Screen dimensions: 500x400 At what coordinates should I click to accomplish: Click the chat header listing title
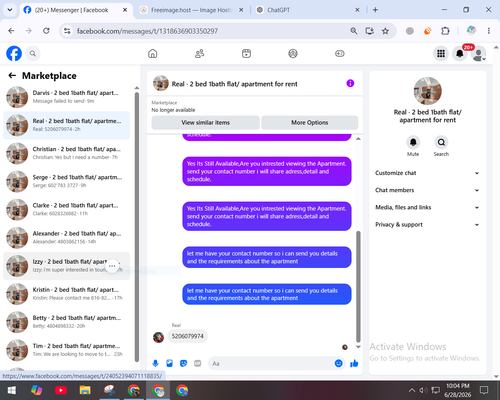[x=234, y=84]
